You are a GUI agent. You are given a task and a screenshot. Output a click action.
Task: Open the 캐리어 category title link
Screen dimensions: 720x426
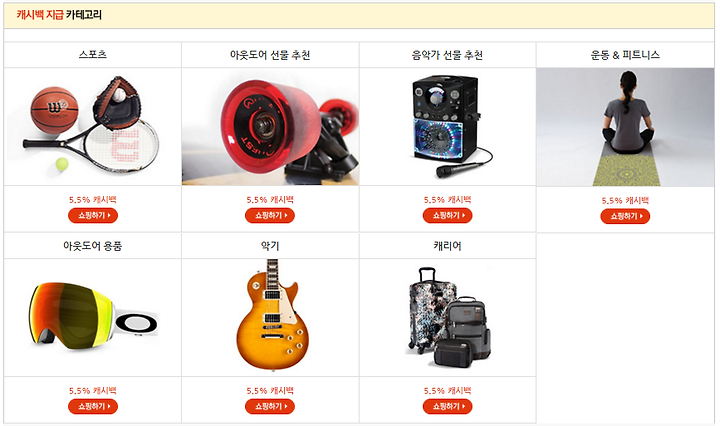pos(448,246)
